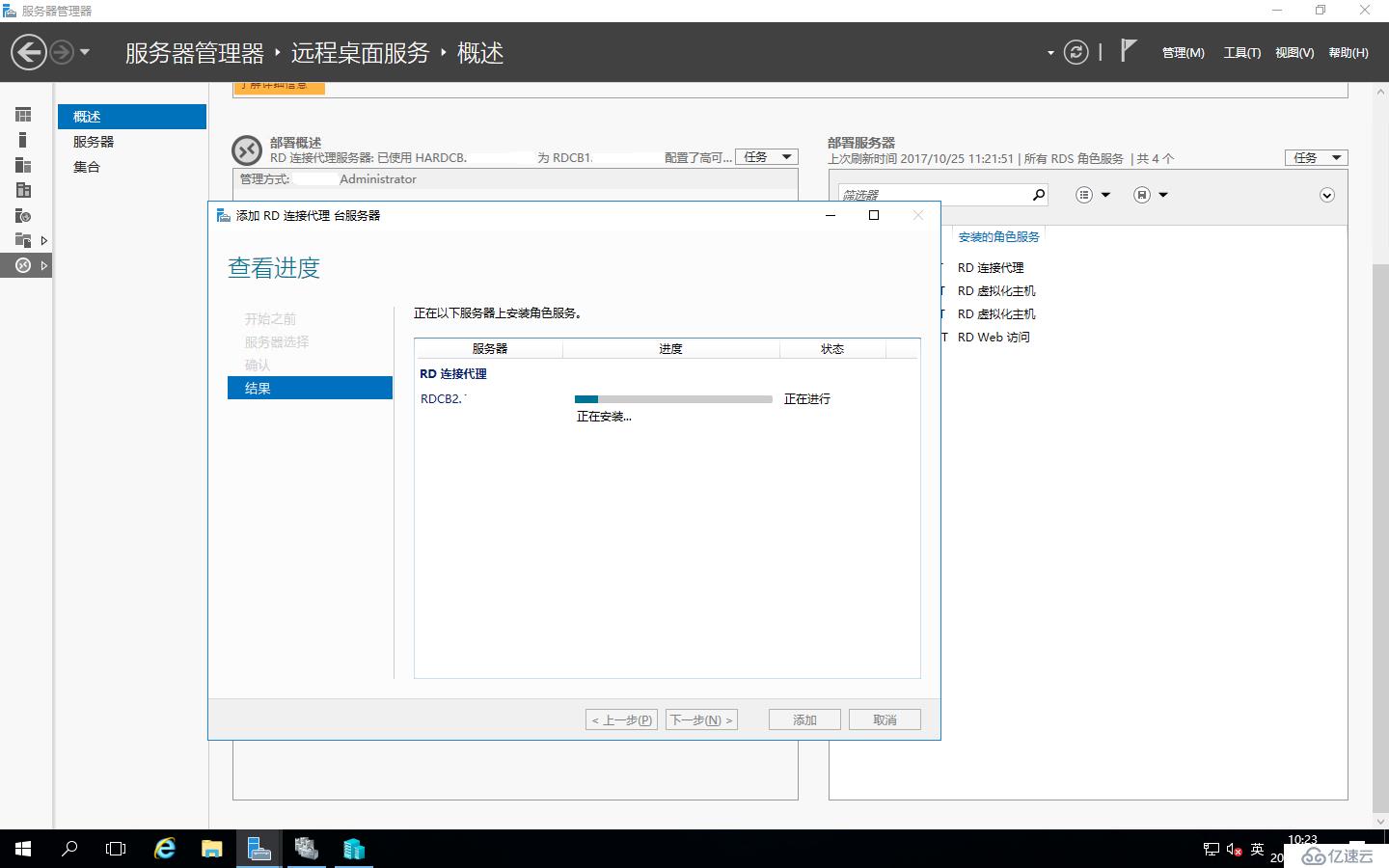Select the RD Web 访问 row

pyautogui.click(x=994, y=337)
